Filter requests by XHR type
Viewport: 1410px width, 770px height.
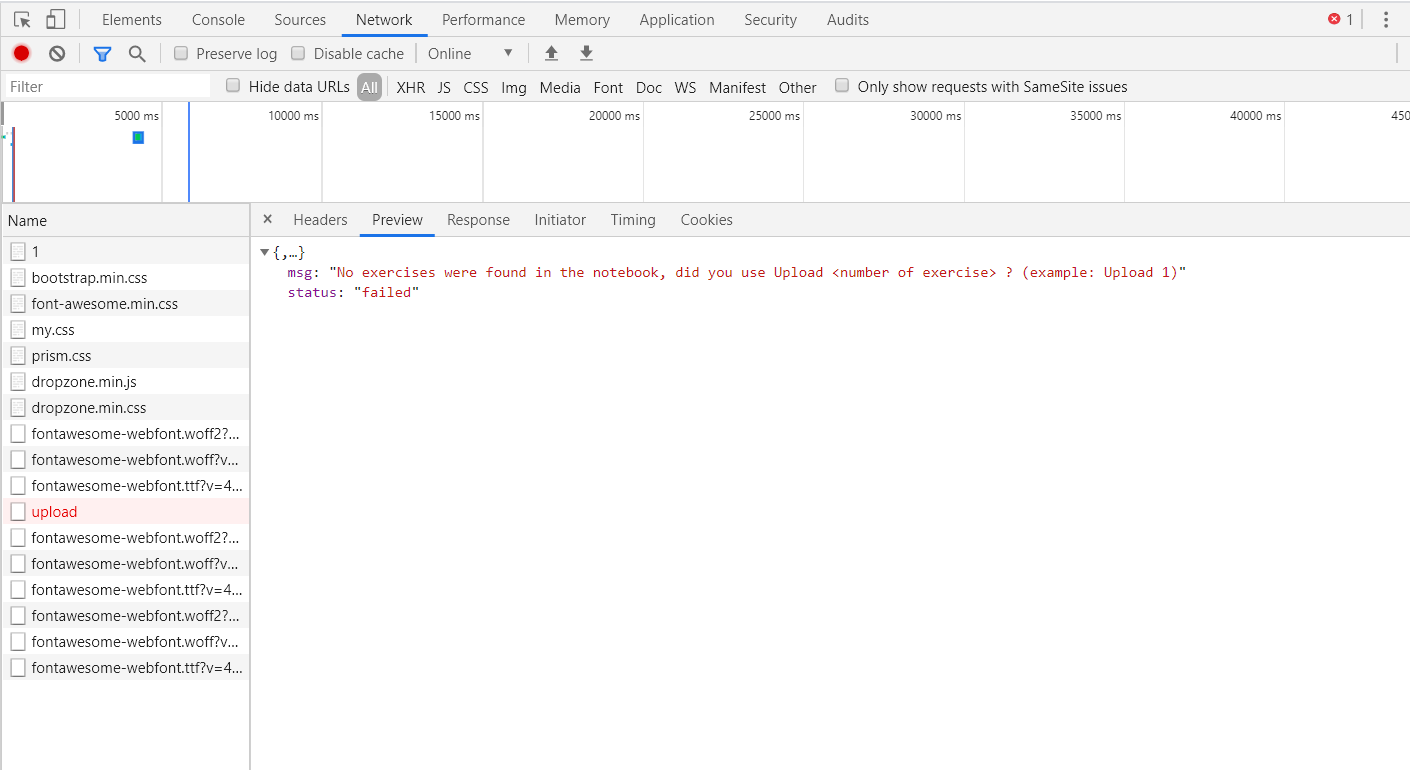410,88
